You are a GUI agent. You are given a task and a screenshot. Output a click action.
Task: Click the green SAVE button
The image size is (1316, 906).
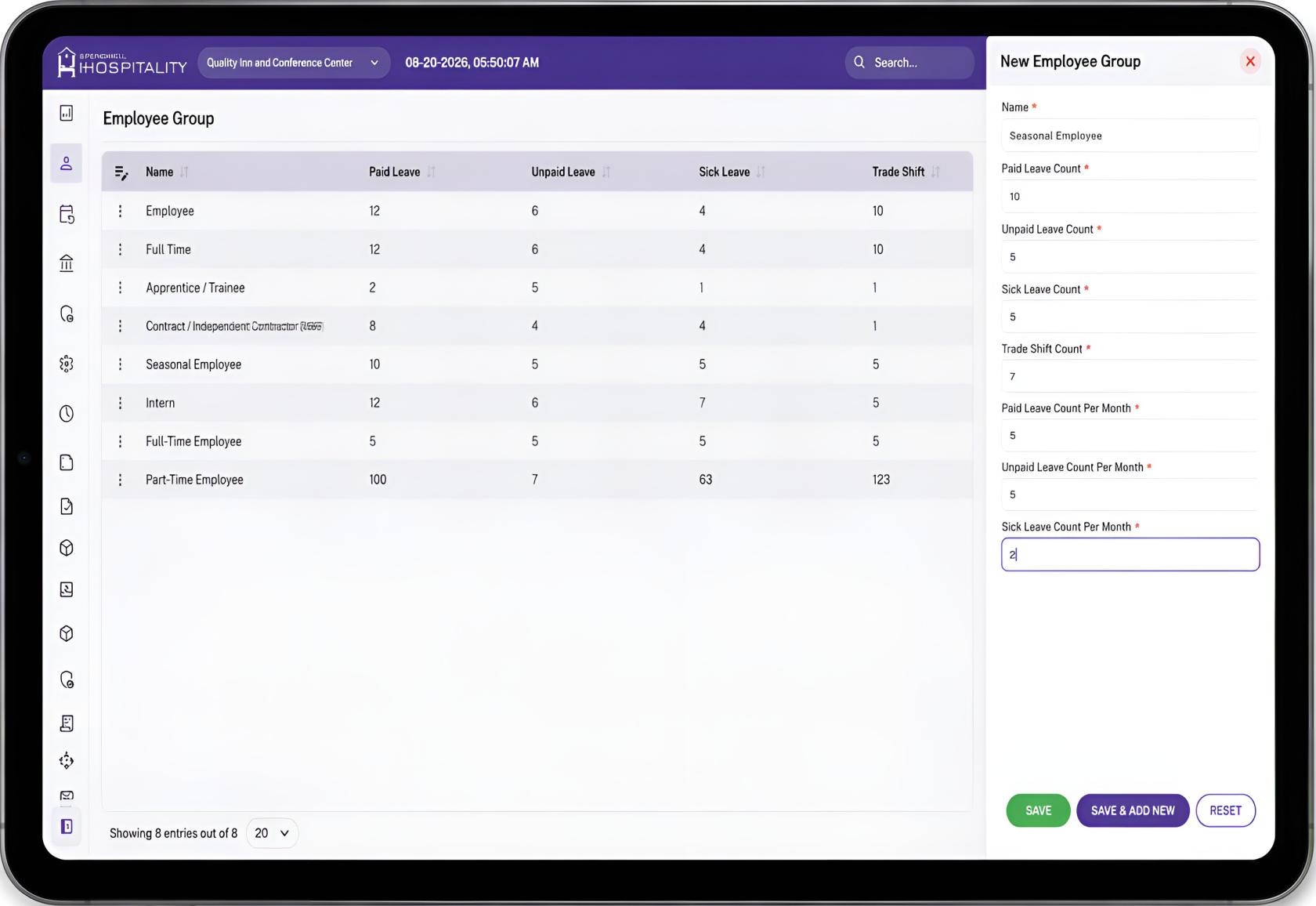(x=1038, y=810)
